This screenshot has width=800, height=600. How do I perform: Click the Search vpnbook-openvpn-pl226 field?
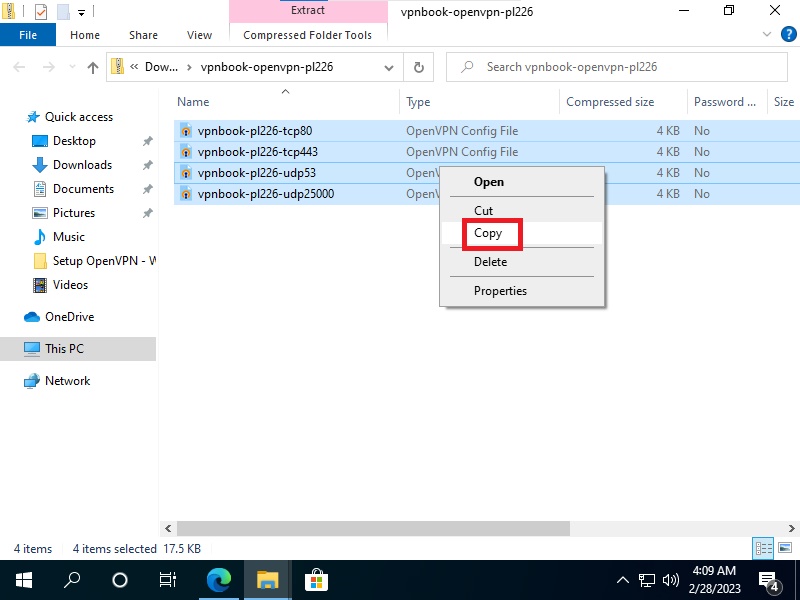tap(620, 68)
